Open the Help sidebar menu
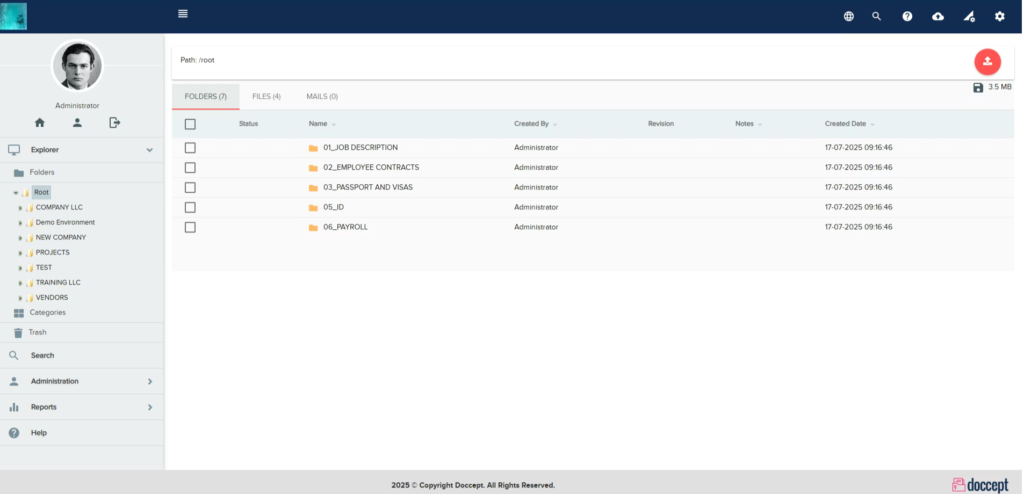This screenshot has height=494, width=1024. coord(82,433)
